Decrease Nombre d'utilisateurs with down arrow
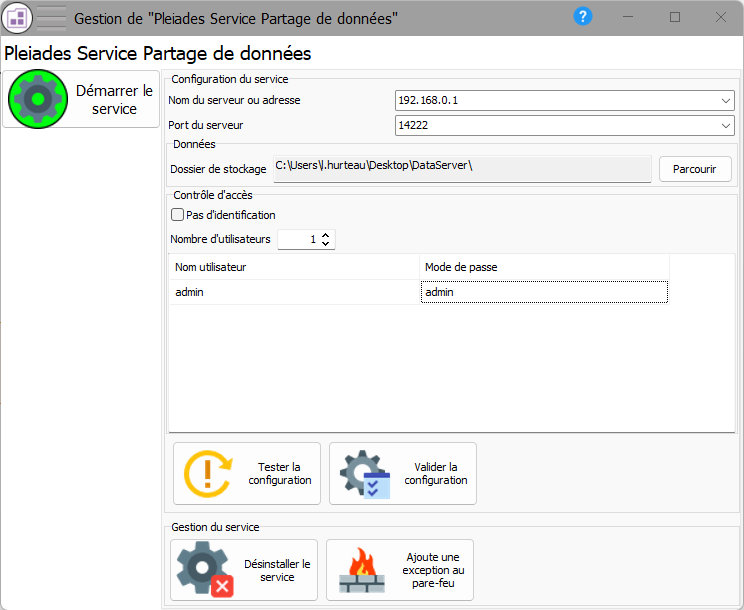Viewport: 744px width, 610px height. pyautogui.click(x=326, y=243)
